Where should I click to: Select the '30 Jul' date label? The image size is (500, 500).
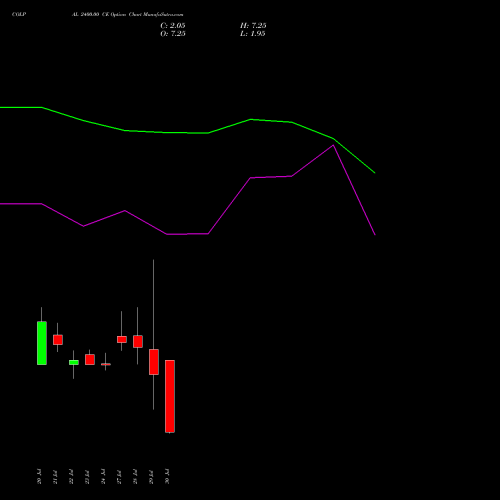point(167,477)
